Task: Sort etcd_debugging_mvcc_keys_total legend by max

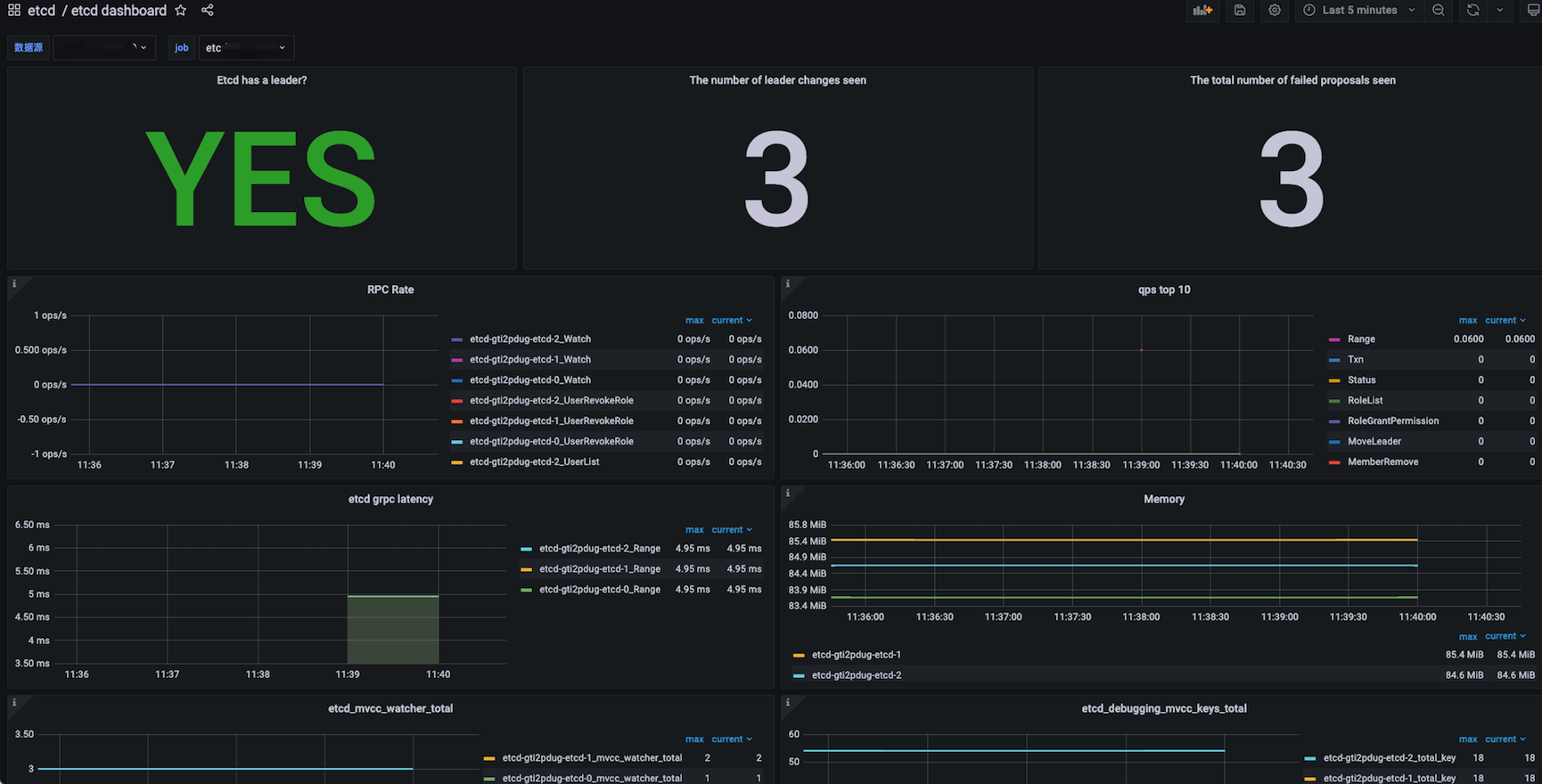Action: point(1468,739)
